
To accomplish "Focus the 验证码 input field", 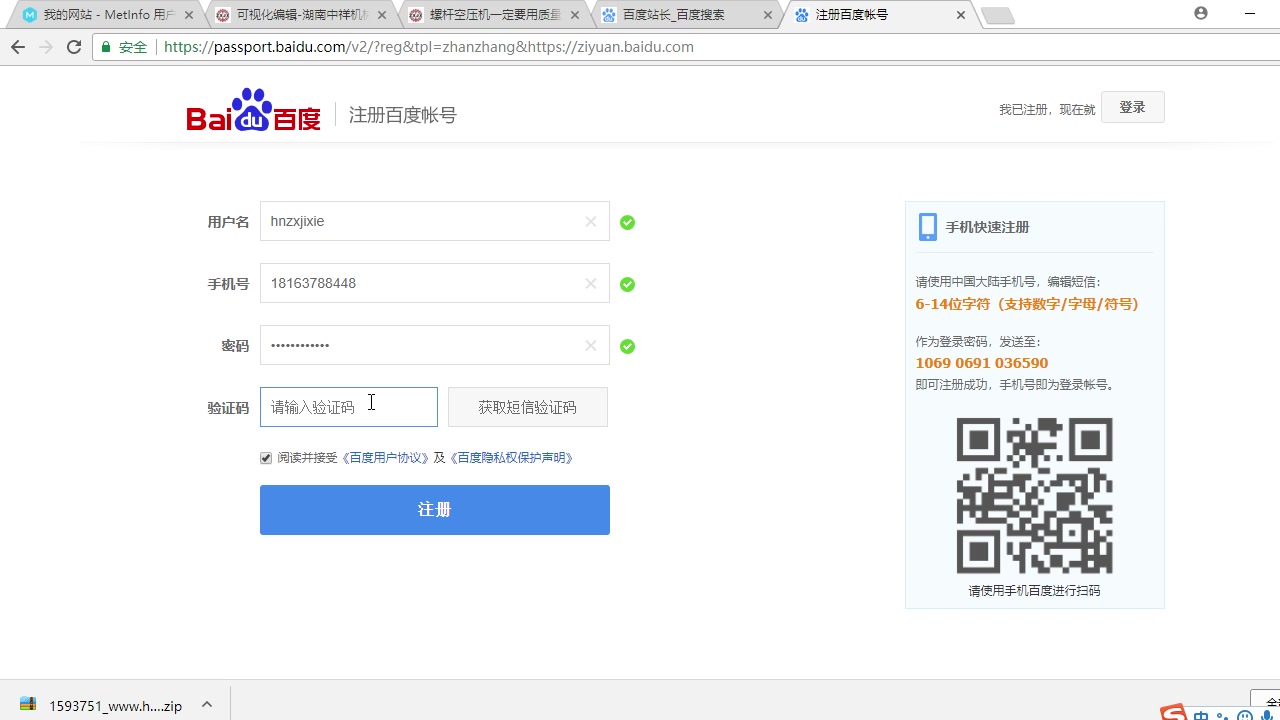I will [348, 407].
